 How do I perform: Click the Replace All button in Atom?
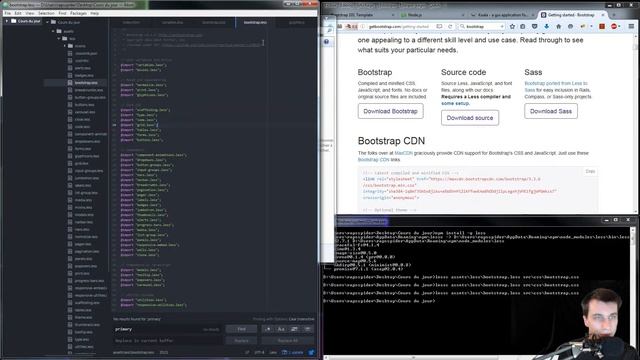tap(288, 340)
